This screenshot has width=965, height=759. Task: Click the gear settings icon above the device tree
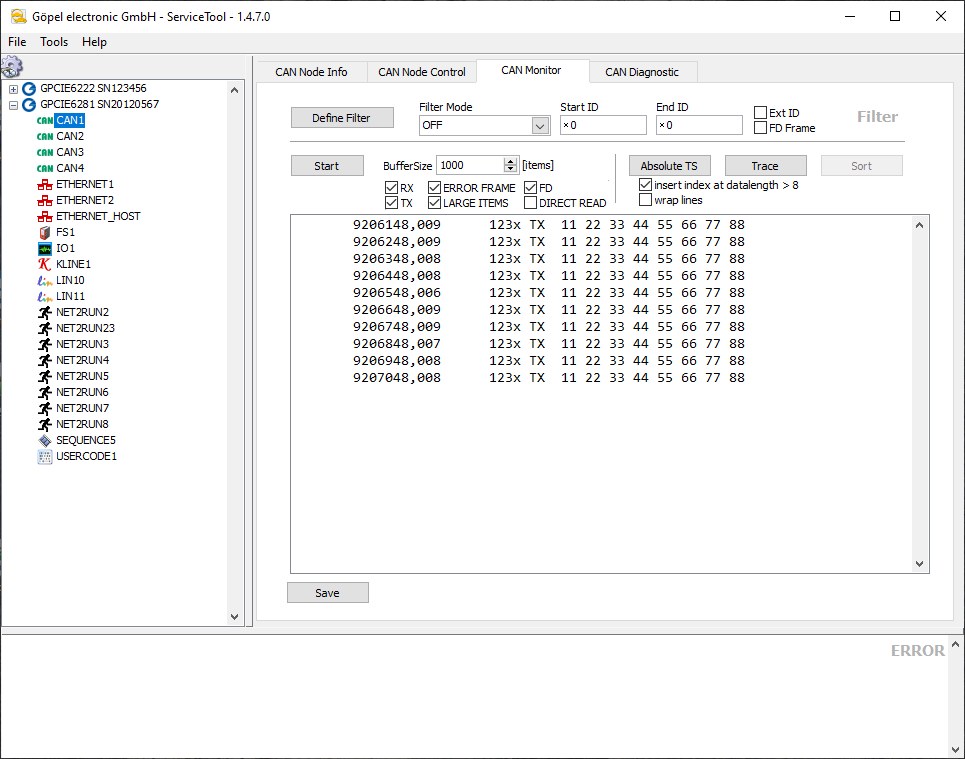[x=12, y=66]
